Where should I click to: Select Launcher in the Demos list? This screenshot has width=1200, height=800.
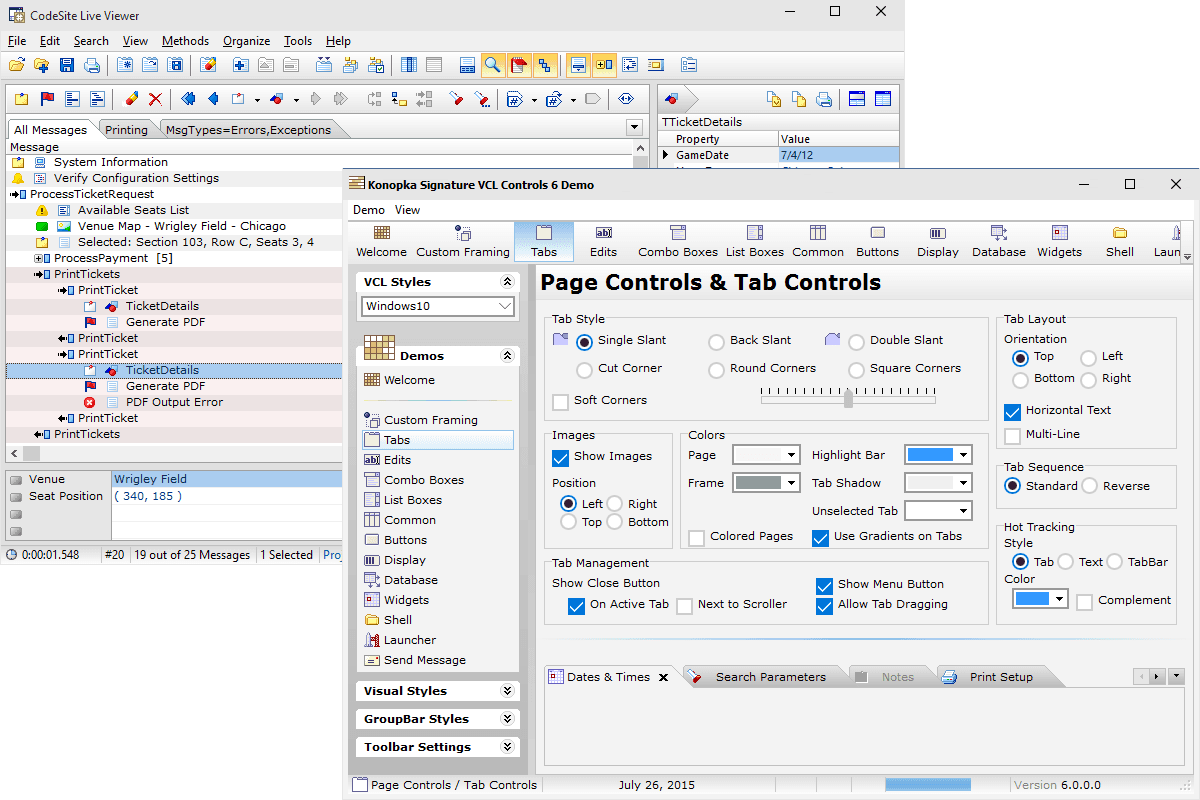point(410,640)
